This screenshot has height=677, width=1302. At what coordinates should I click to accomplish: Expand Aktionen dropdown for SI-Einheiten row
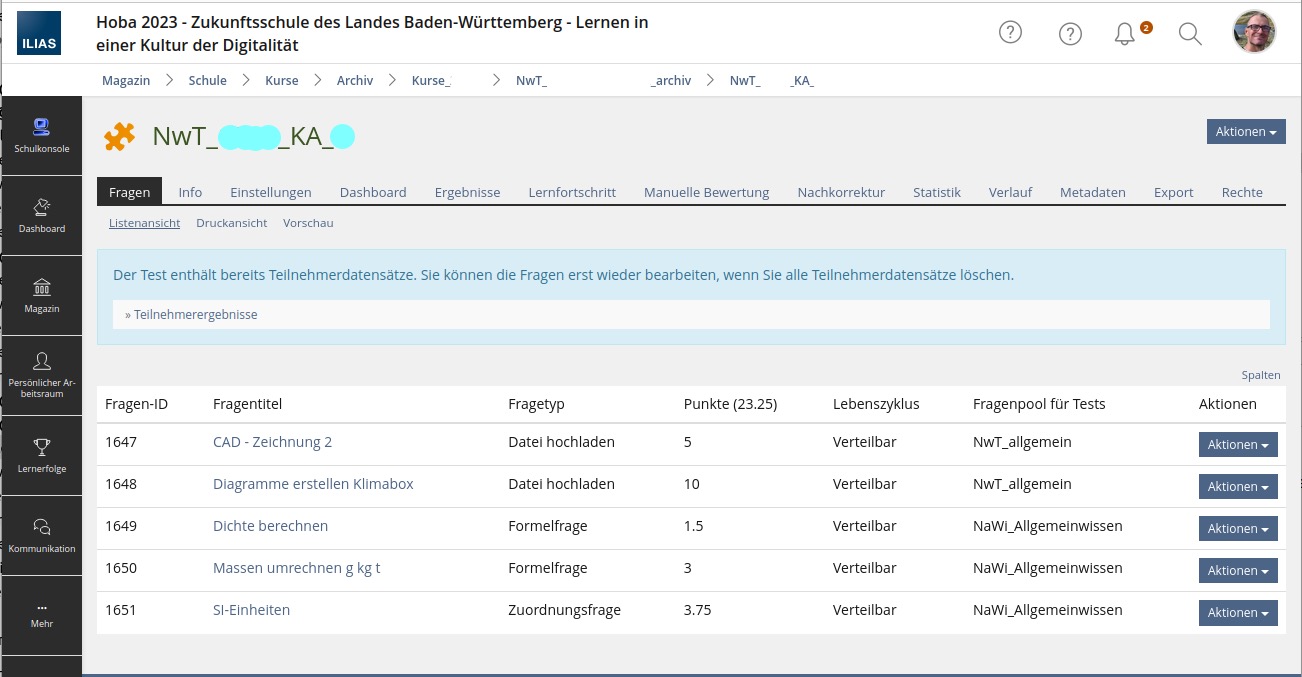(x=1237, y=613)
